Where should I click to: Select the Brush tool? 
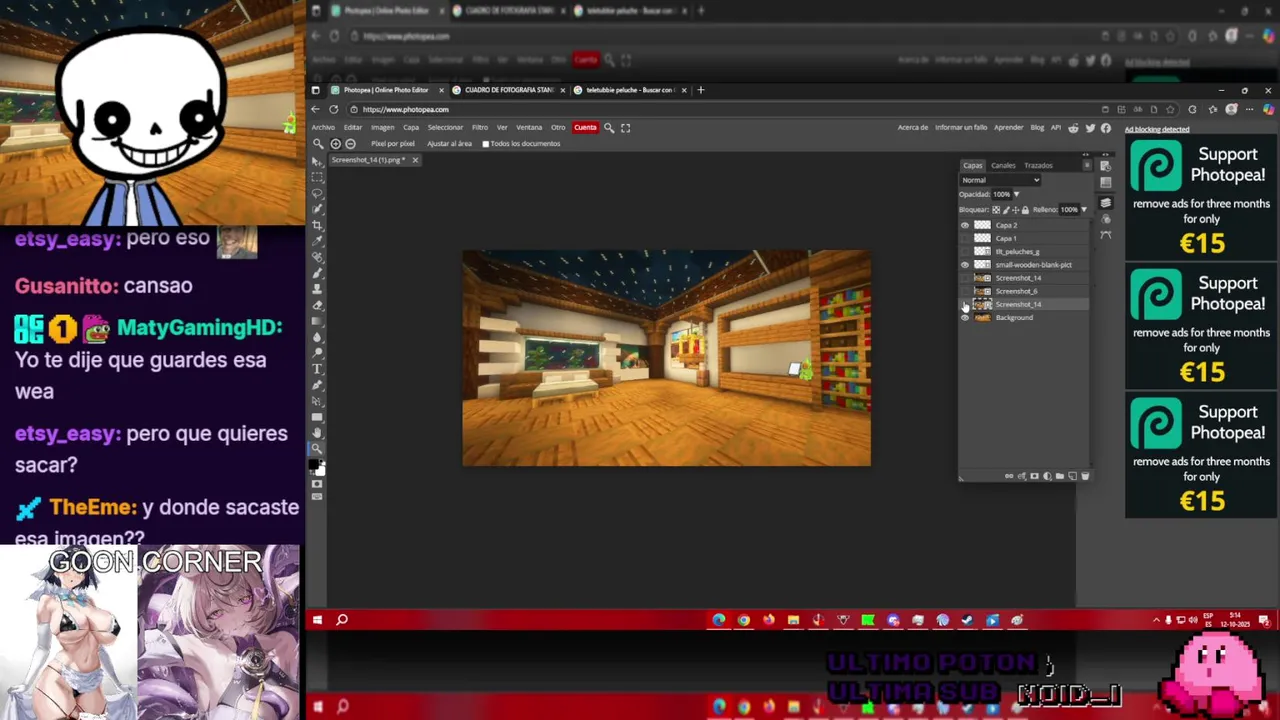[317, 274]
